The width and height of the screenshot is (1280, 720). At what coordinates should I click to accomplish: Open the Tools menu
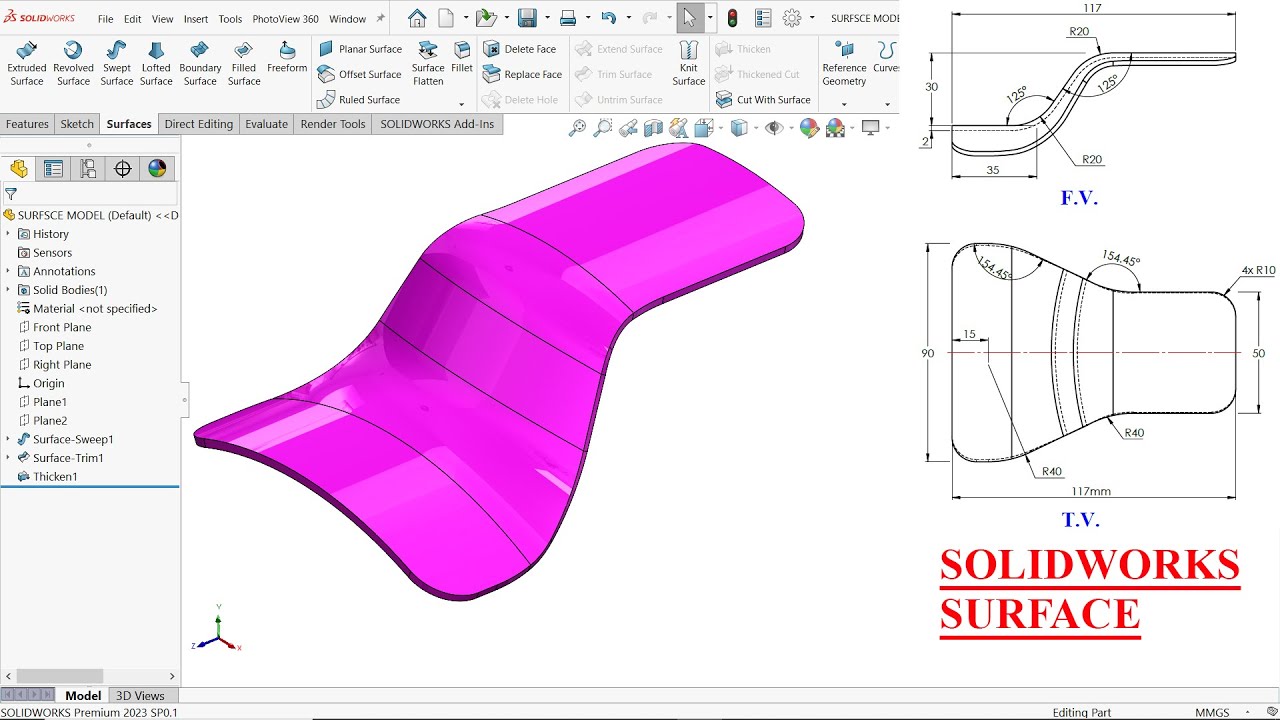tap(230, 19)
